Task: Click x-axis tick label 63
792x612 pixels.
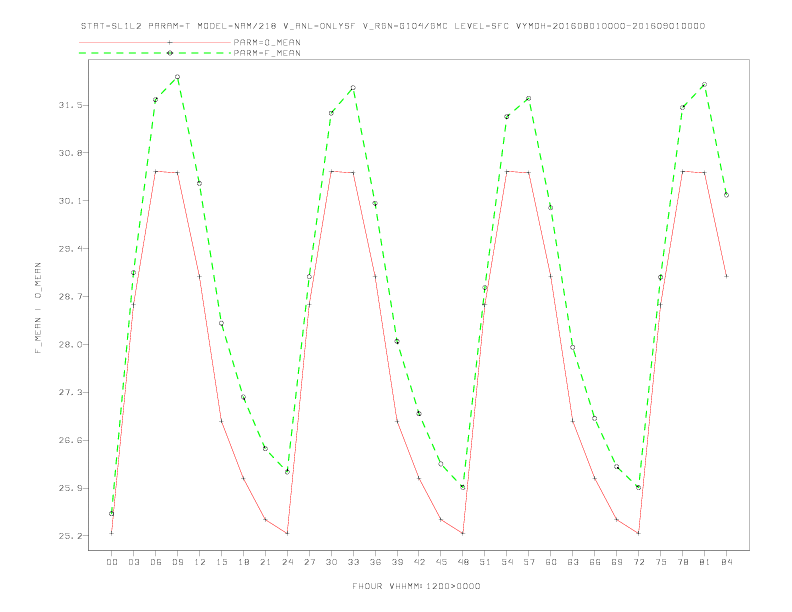Action: [573, 562]
